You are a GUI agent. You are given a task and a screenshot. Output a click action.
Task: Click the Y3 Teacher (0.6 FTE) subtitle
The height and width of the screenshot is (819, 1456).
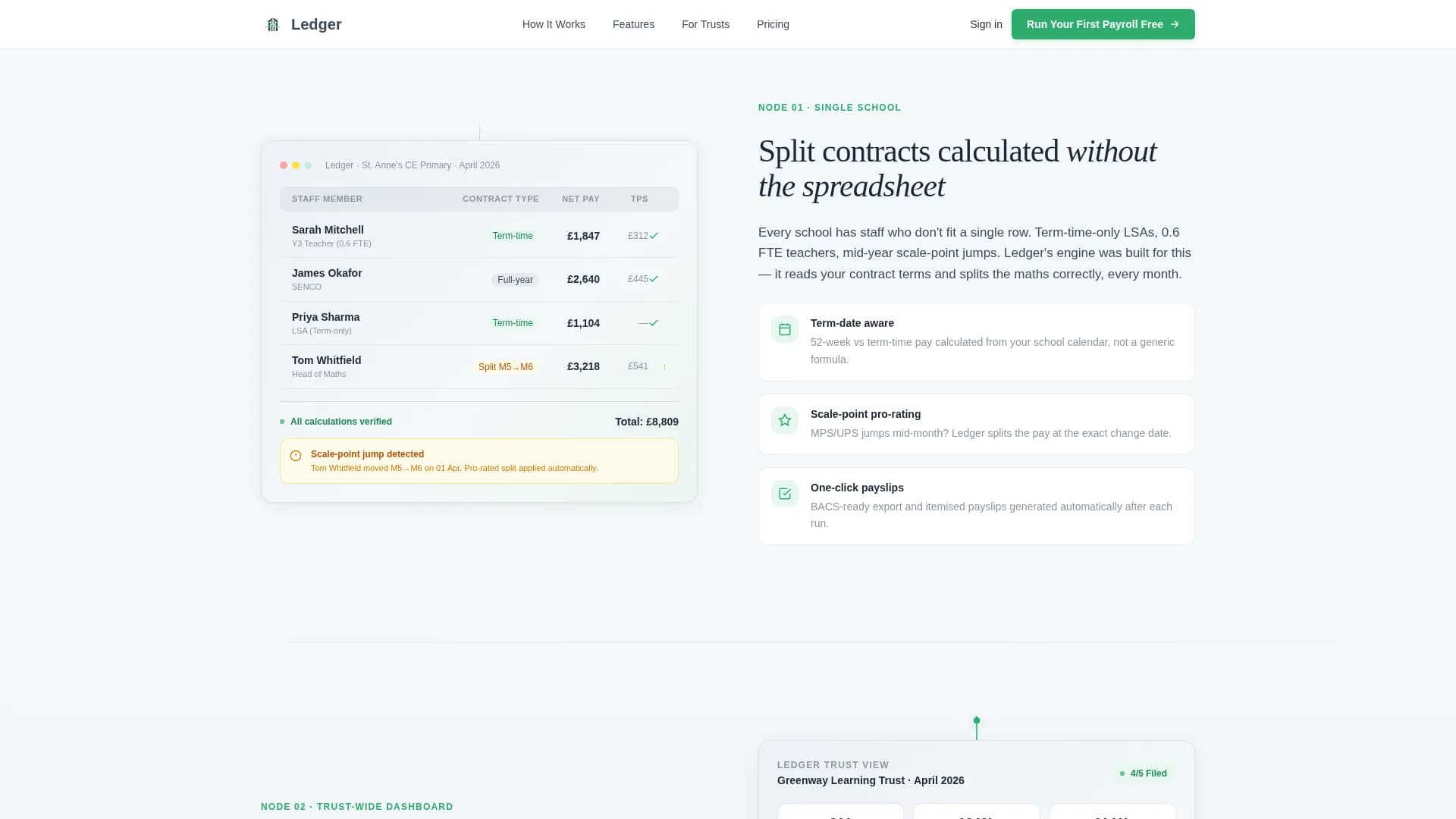tap(331, 243)
